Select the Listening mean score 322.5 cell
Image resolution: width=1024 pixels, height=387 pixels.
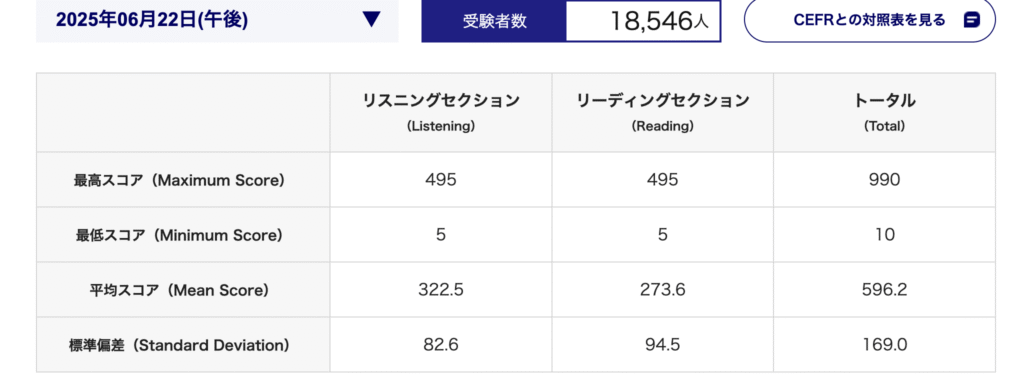(441, 289)
